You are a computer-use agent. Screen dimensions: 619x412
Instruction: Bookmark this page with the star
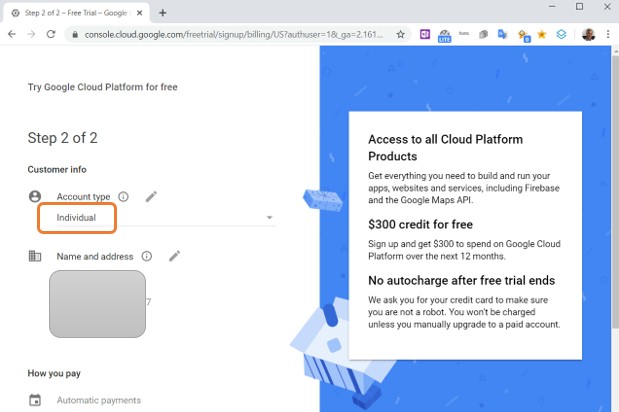(x=400, y=34)
